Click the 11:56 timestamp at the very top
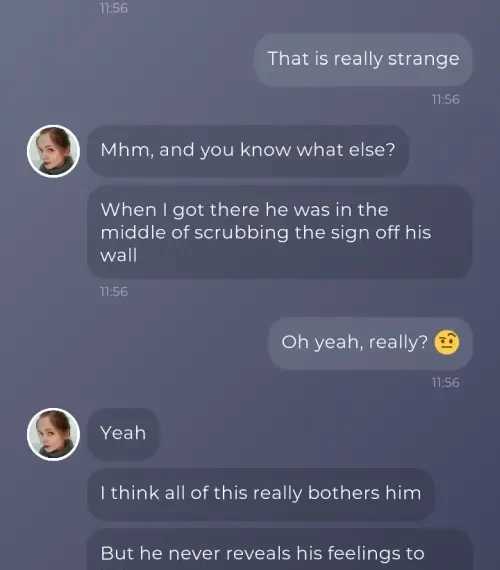Viewport: 500px width, 570px height. 114,8
